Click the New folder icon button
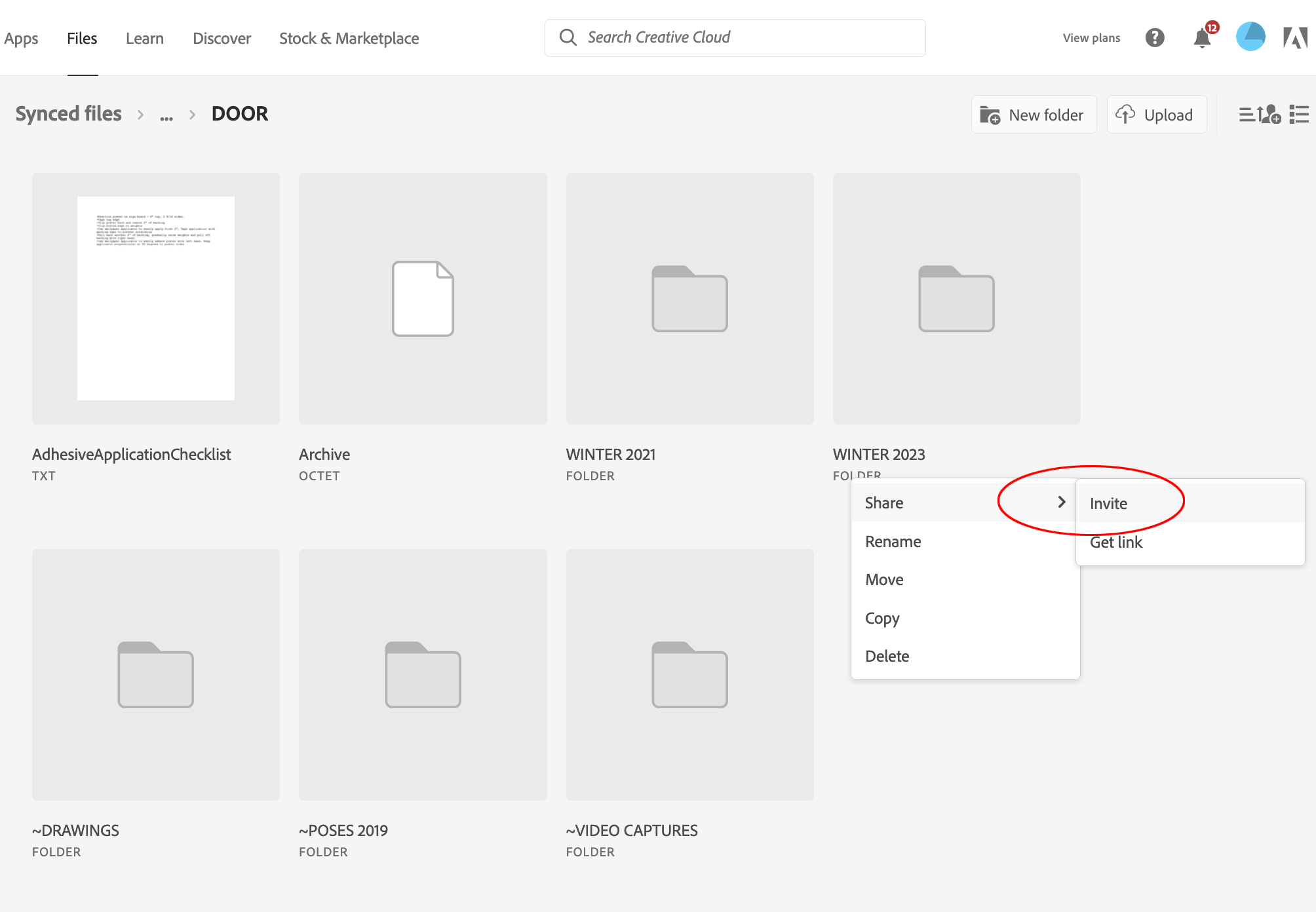 [x=990, y=114]
